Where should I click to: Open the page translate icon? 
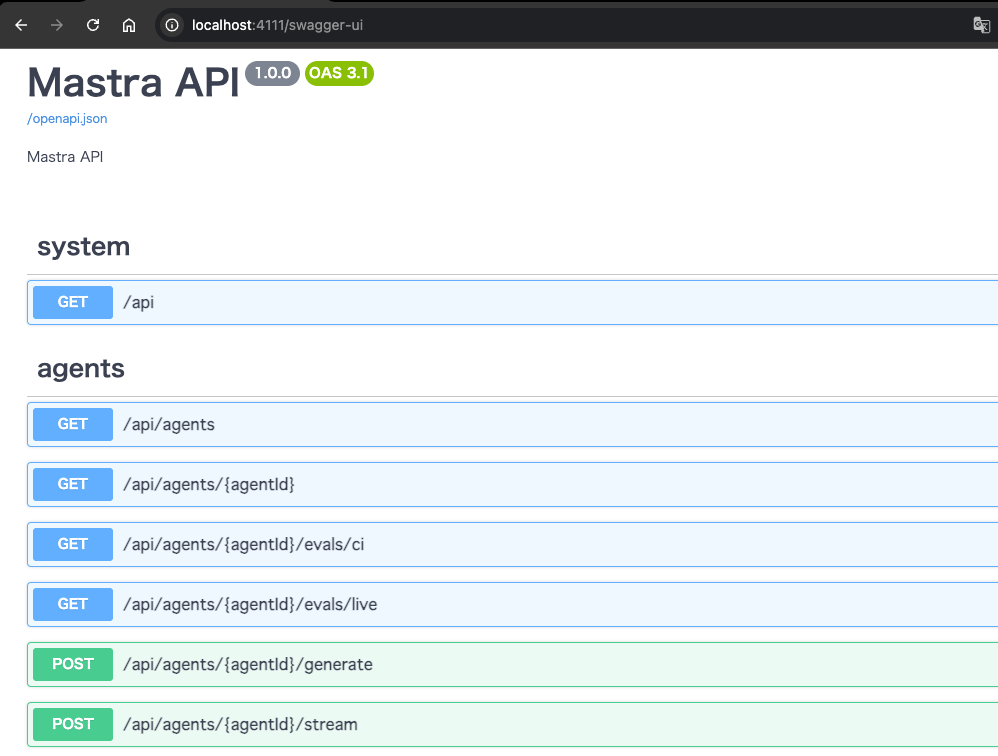coord(981,25)
